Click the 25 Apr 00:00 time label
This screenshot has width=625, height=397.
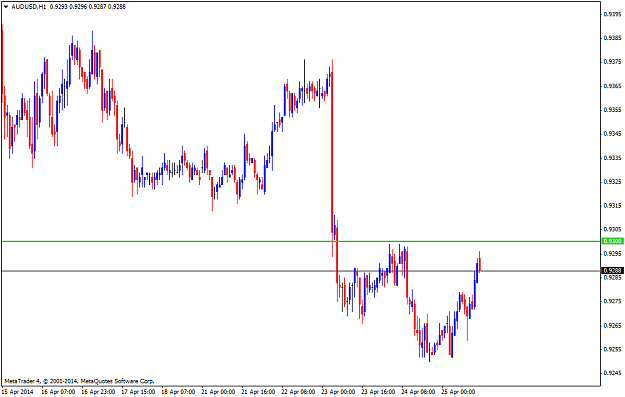pos(458,392)
